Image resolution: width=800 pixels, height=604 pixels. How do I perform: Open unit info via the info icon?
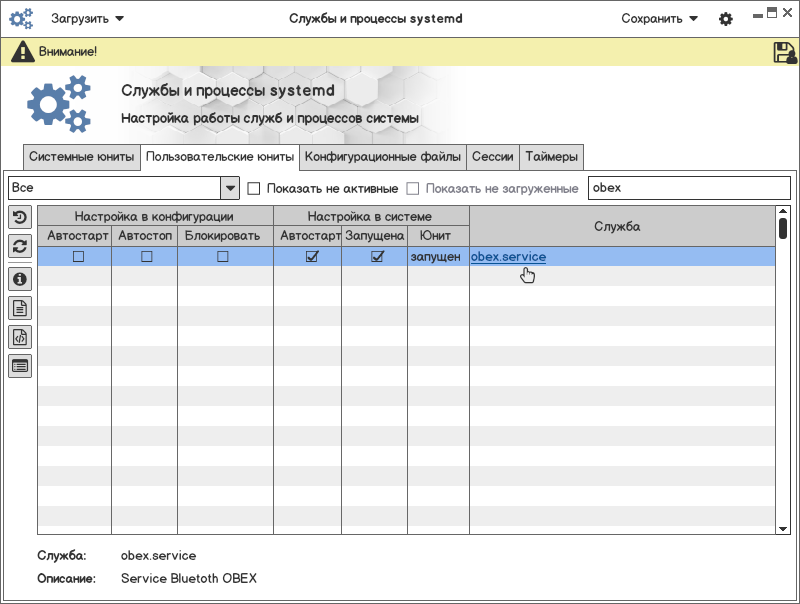tap(20, 280)
